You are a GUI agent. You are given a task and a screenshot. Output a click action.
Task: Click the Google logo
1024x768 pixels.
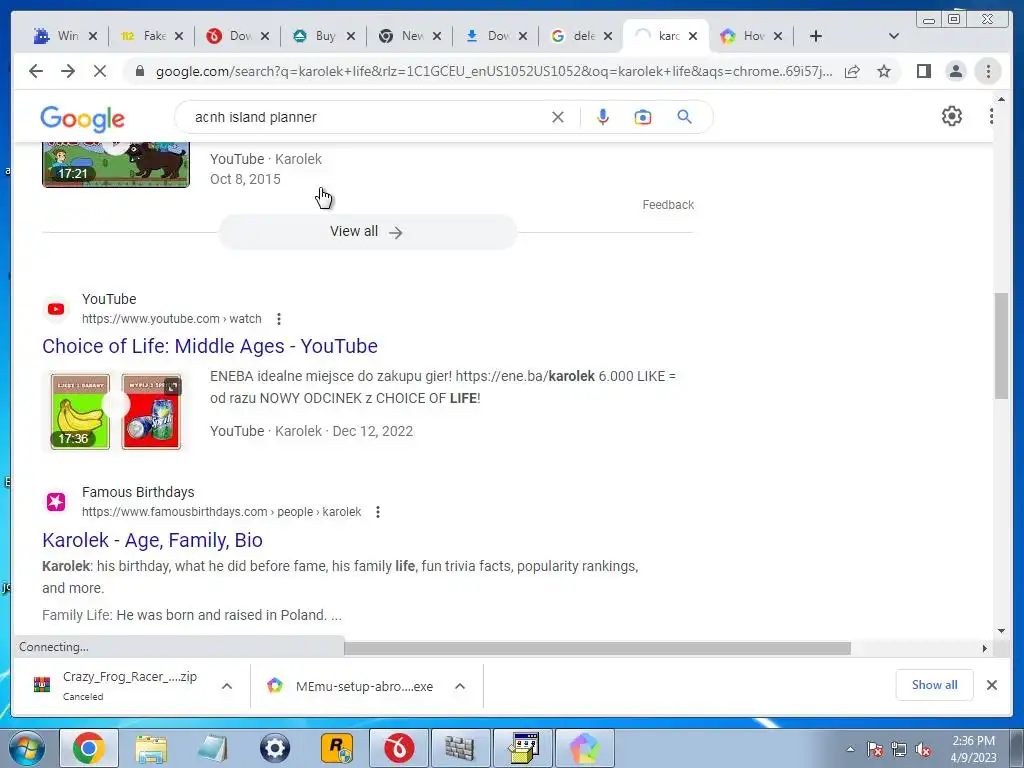coord(82,119)
